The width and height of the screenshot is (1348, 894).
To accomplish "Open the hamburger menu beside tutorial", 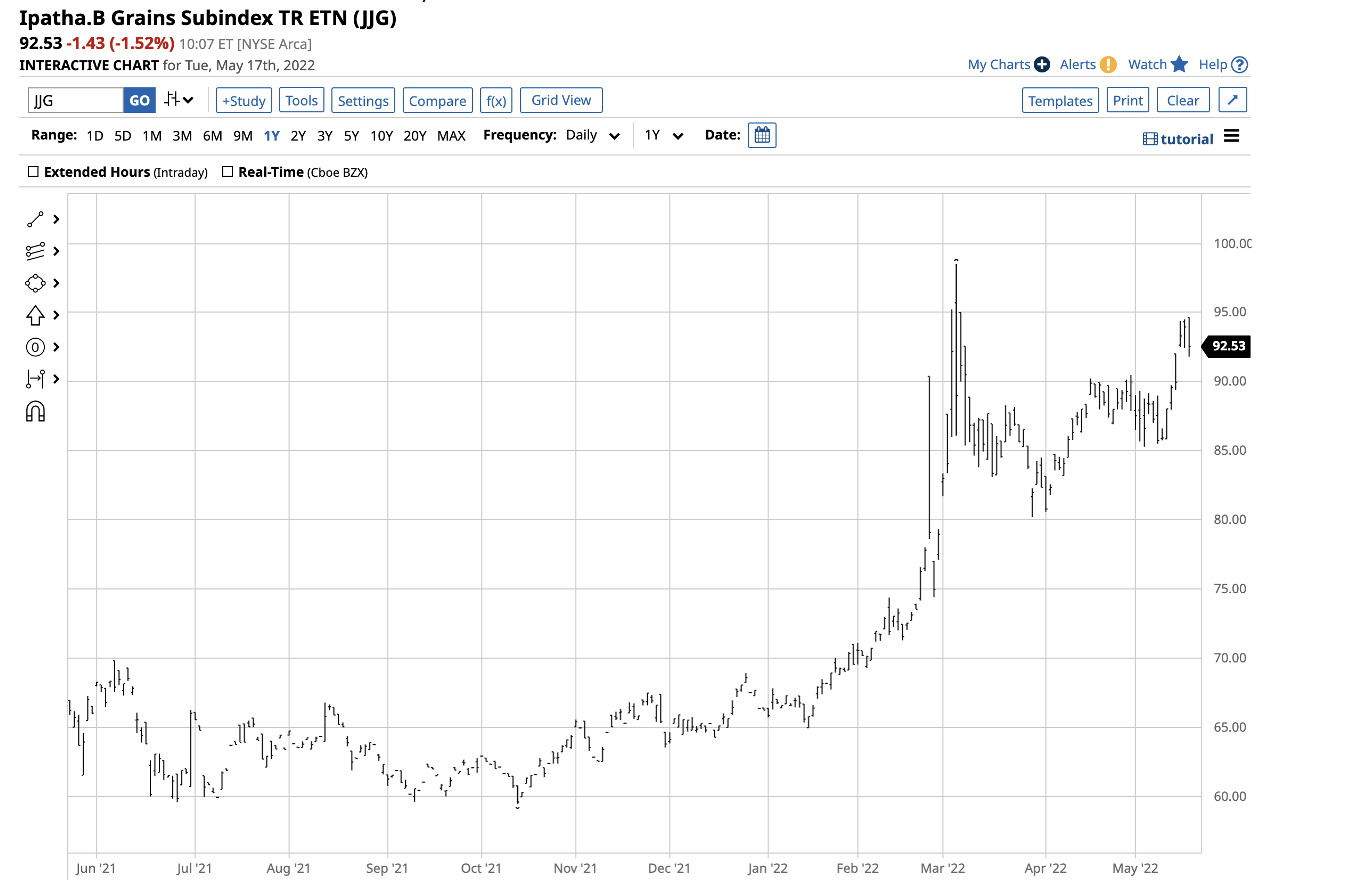I will [x=1231, y=137].
